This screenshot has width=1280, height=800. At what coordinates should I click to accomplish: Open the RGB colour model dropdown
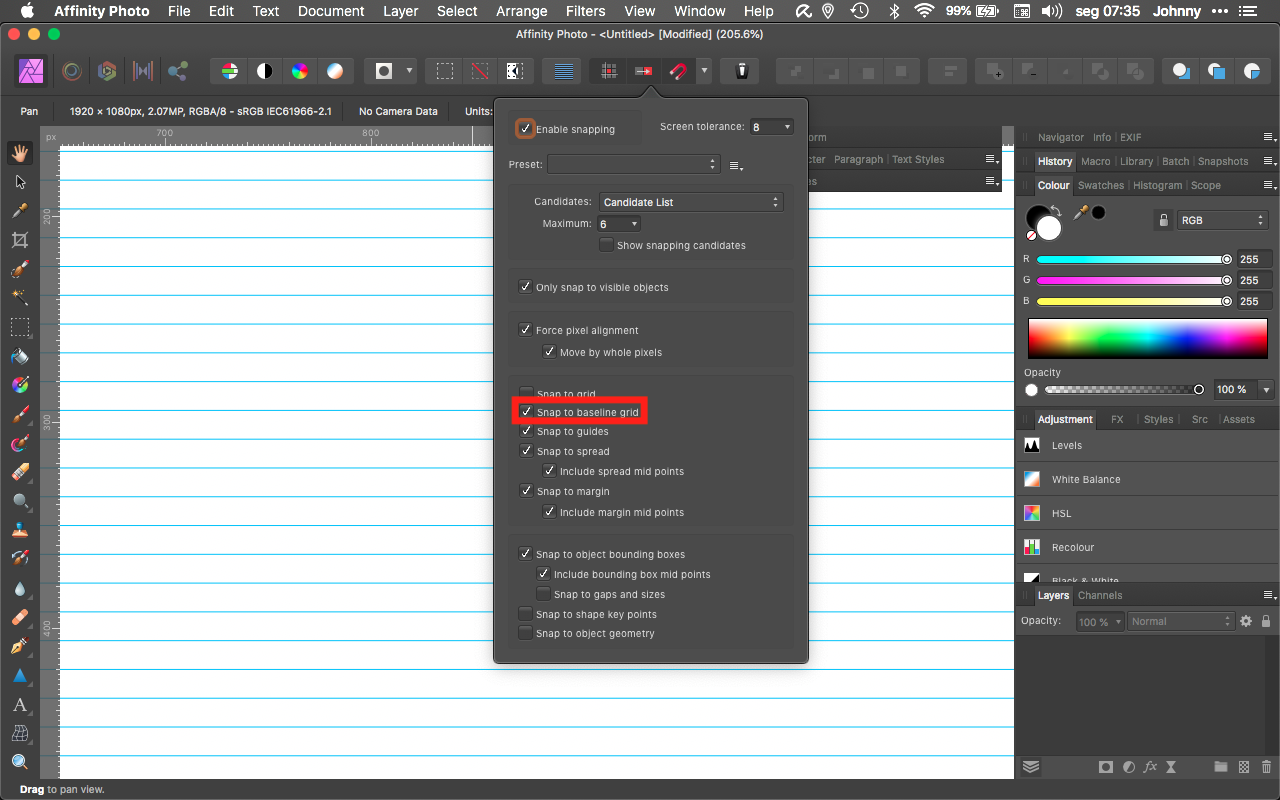[x=1222, y=220]
